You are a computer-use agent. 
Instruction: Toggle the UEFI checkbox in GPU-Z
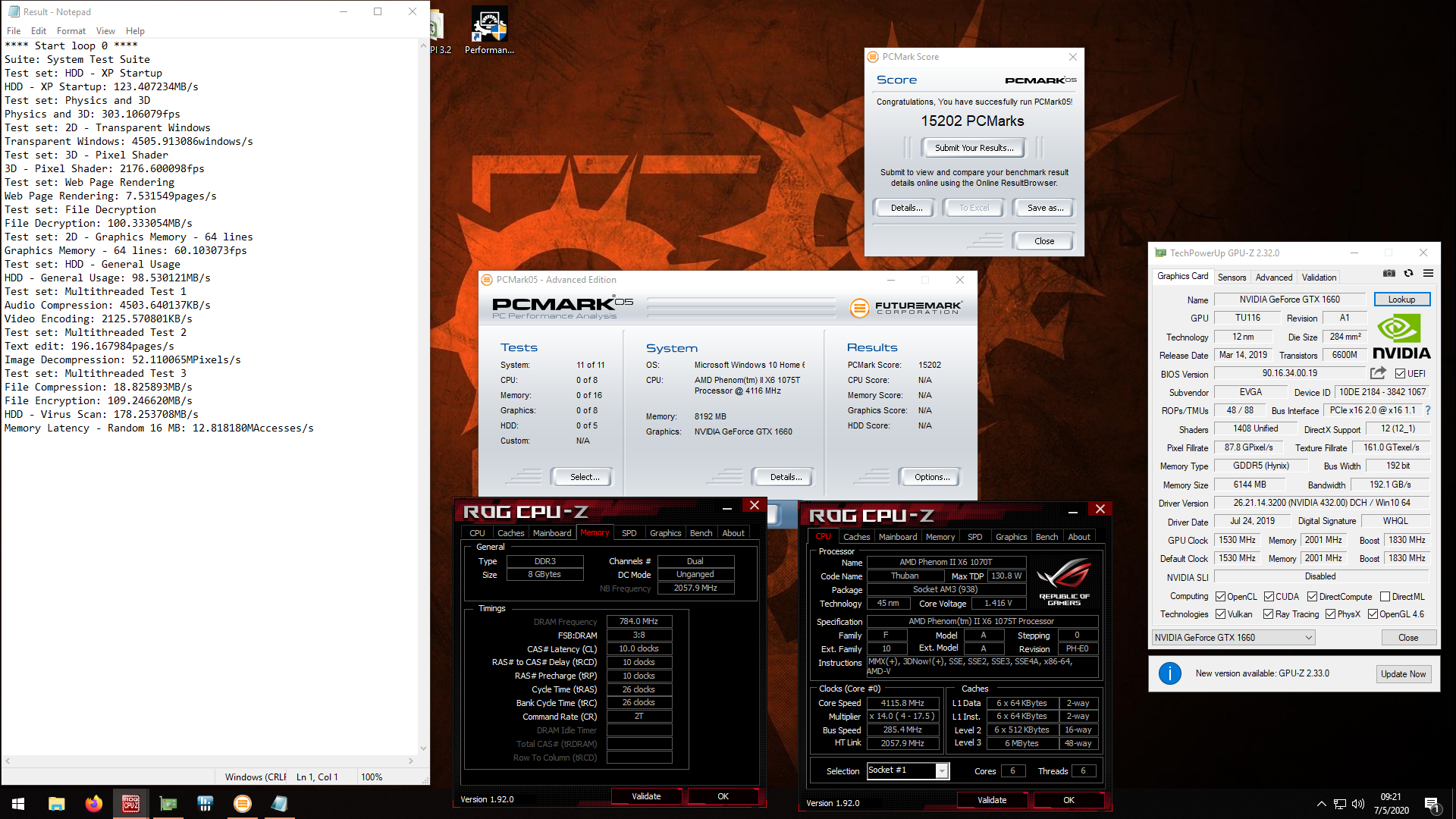1400,373
